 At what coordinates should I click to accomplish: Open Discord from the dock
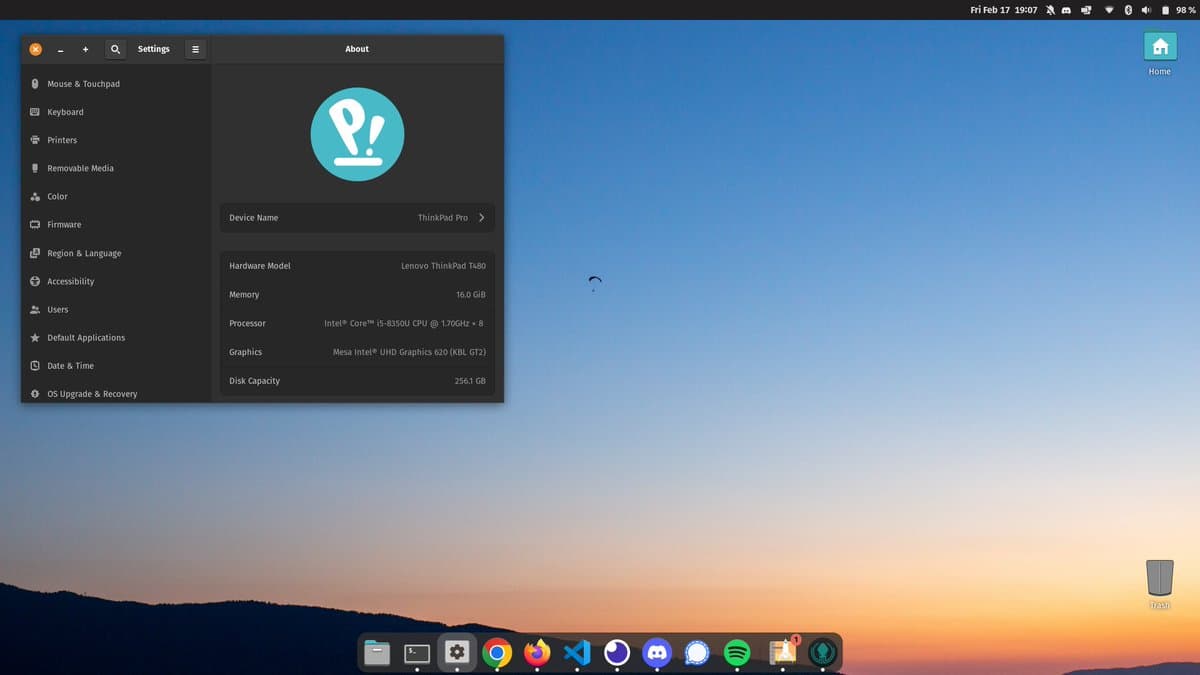(x=657, y=652)
